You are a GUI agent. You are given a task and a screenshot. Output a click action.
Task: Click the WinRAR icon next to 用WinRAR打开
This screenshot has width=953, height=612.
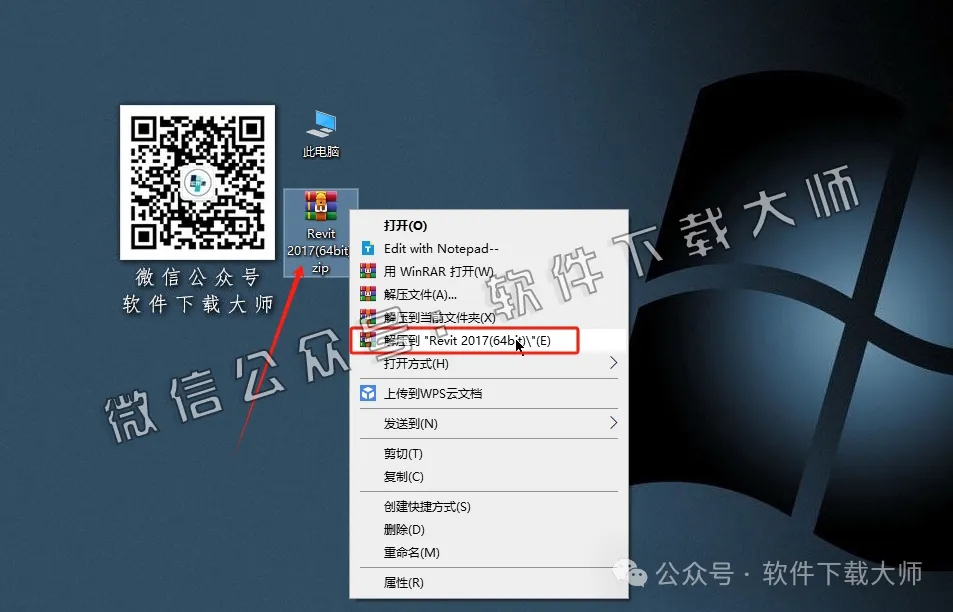[x=367, y=271]
